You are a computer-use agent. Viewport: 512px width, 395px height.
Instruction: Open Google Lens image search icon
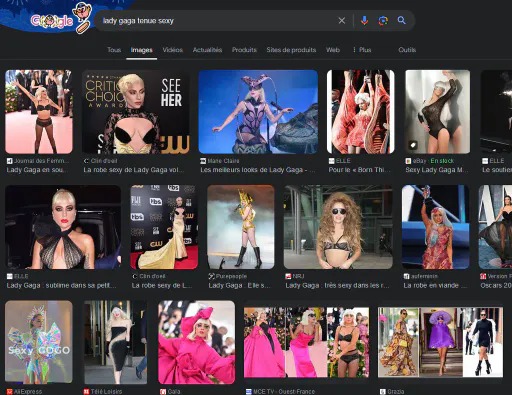(383, 21)
